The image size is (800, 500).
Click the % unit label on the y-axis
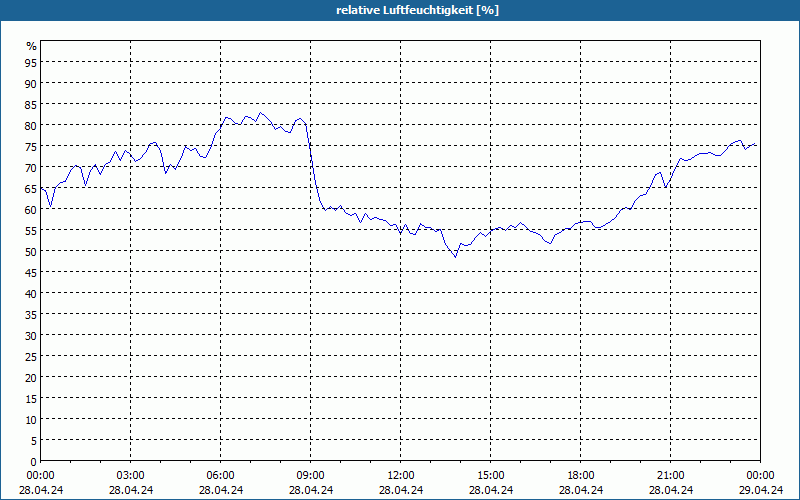point(32,46)
